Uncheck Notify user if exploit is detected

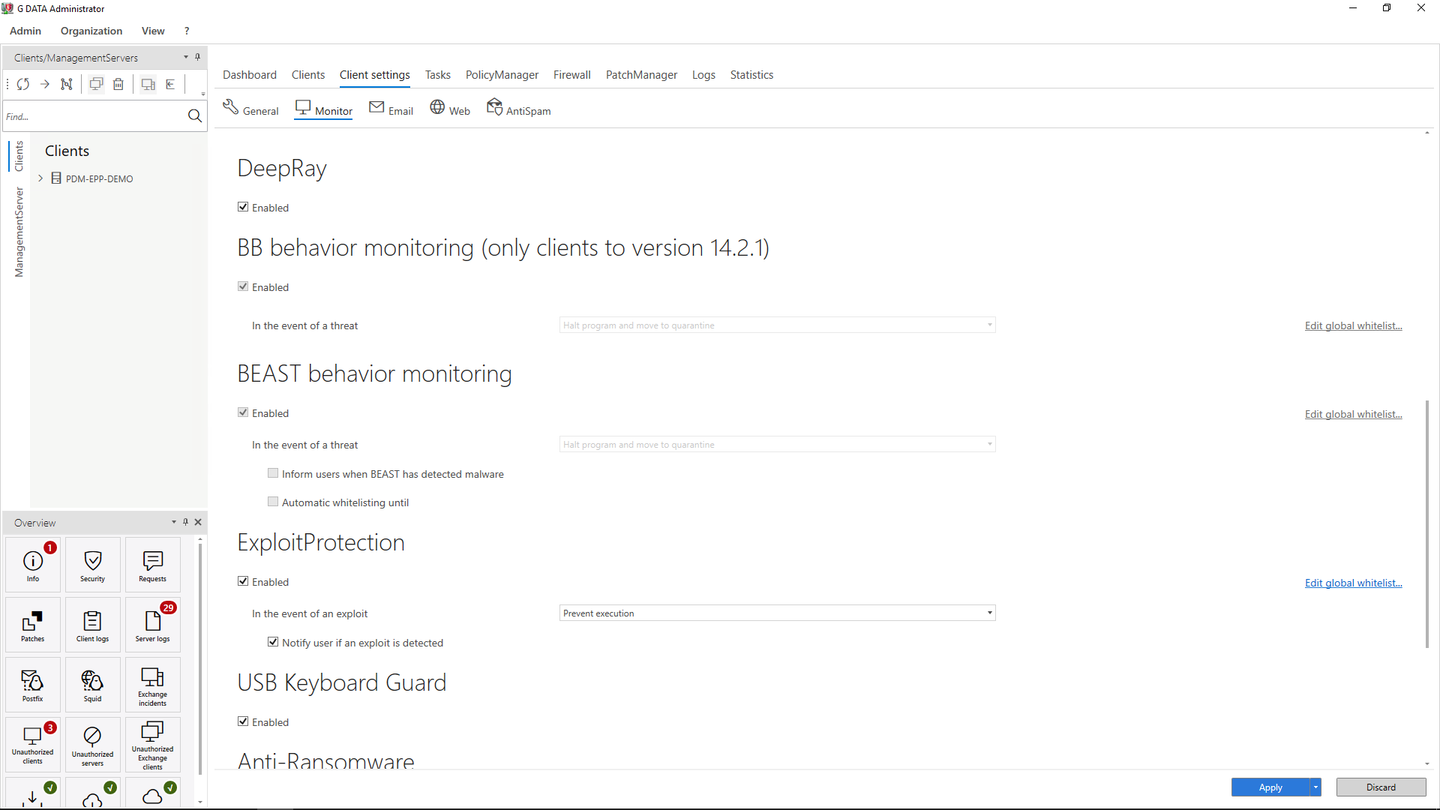click(273, 642)
